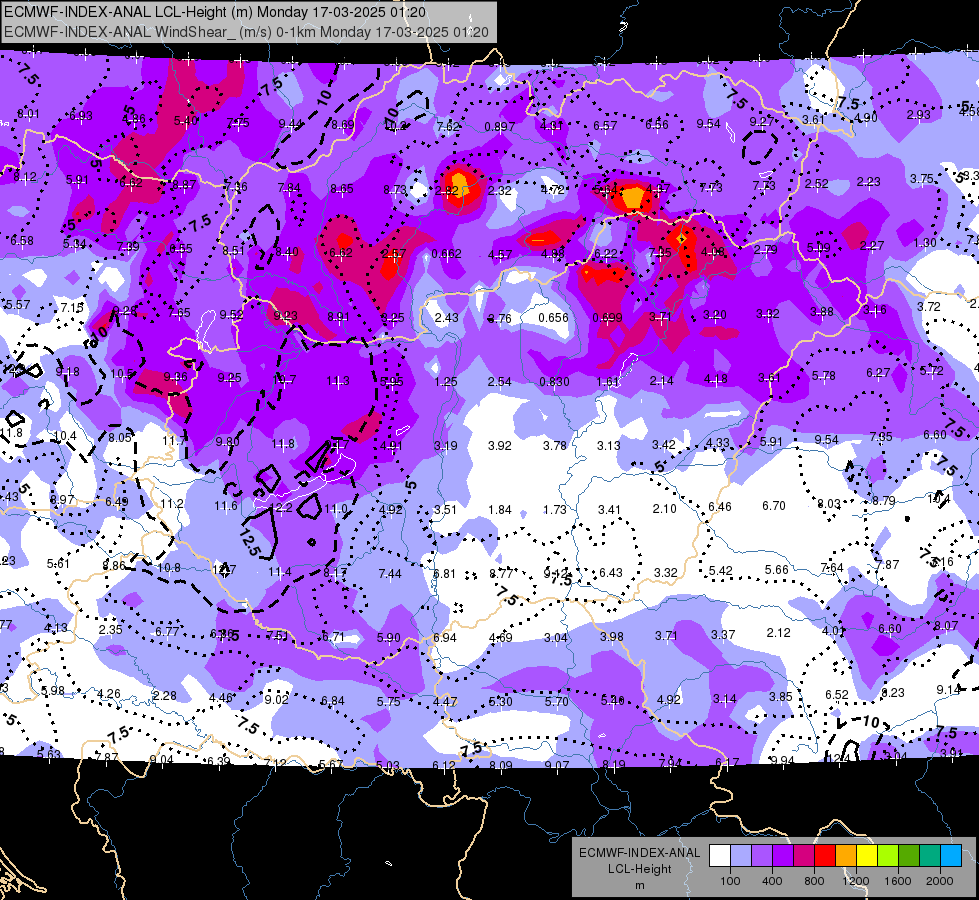Click the wind shear value 0.897

pyautogui.click(x=499, y=127)
